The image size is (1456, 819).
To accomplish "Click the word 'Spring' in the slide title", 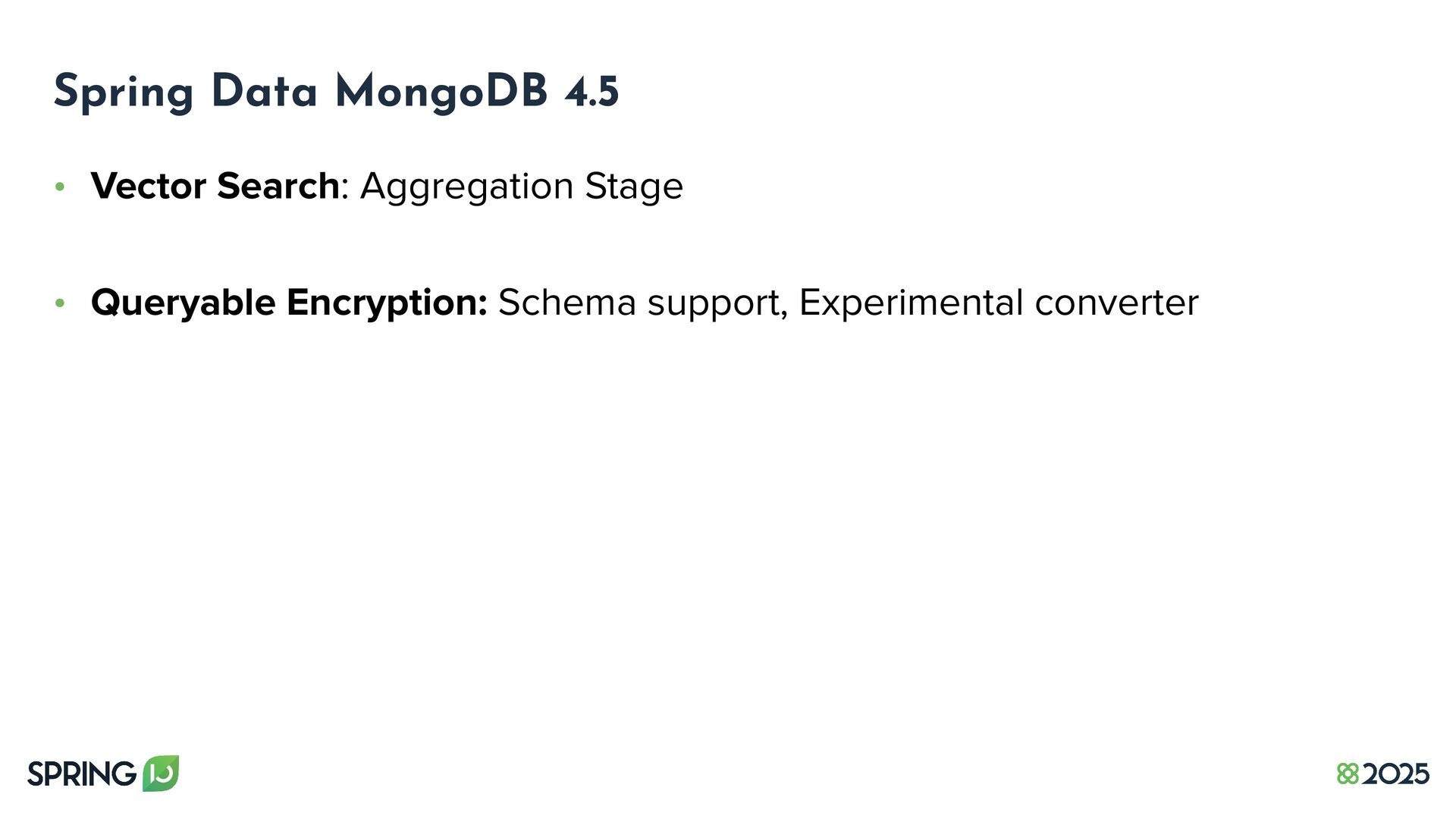I will [124, 93].
